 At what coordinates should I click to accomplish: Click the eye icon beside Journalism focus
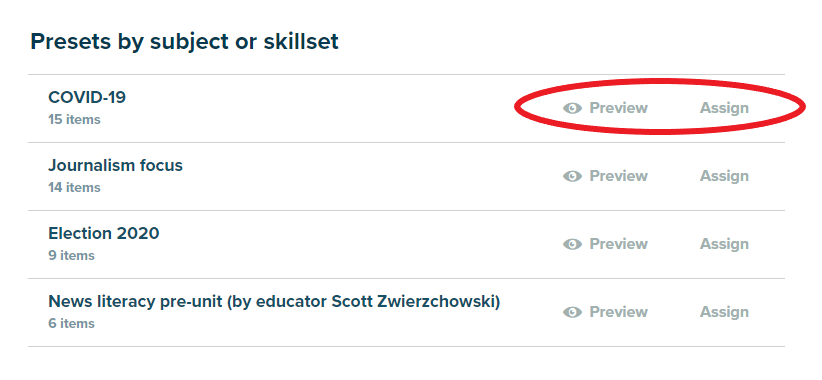coord(572,177)
